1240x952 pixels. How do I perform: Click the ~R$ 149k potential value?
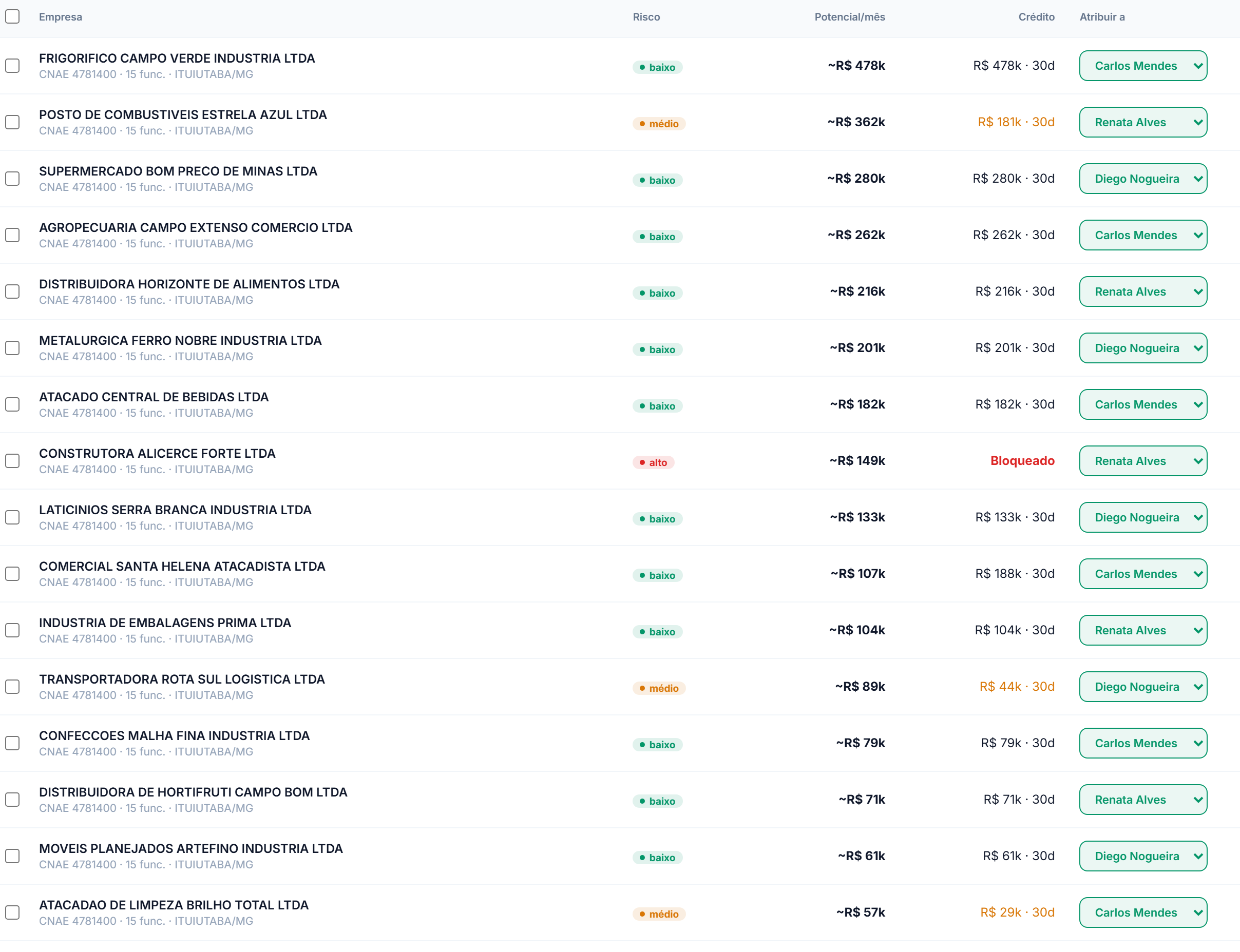pyautogui.click(x=857, y=461)
